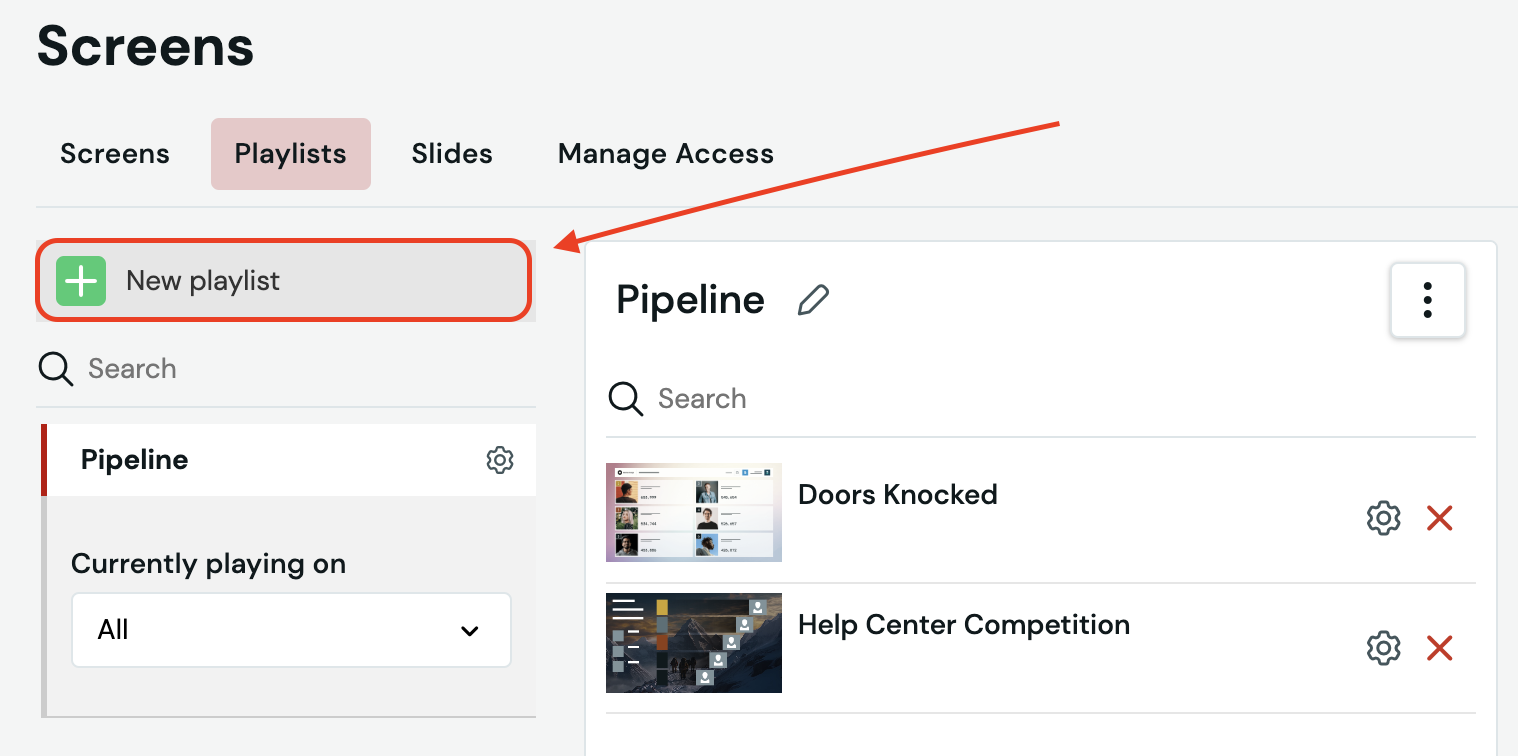Viewport: 1518px width, 756px height.
Task: Open the Manage Access tab
Action: [666, 154]
